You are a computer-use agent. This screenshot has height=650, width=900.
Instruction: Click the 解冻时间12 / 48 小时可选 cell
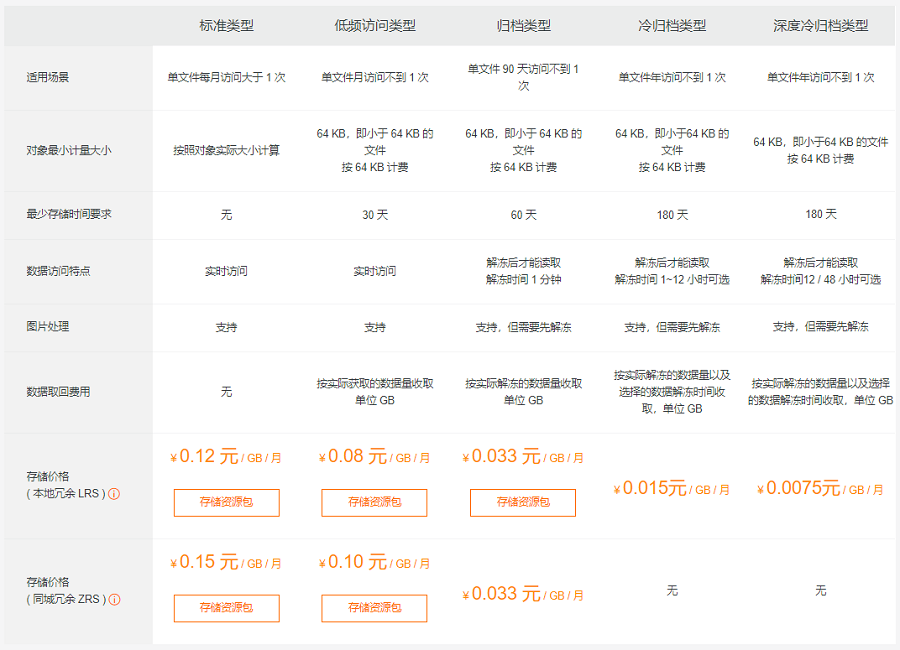tap(821, 280)
